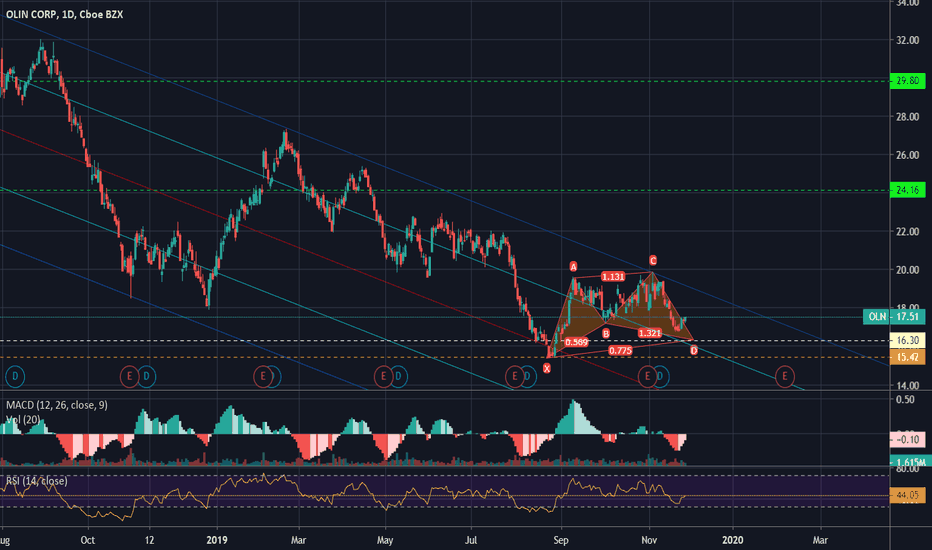Click the 1.131 ratio label
The width and height of the screenshot is (932, 550).
tap(613, 276)
